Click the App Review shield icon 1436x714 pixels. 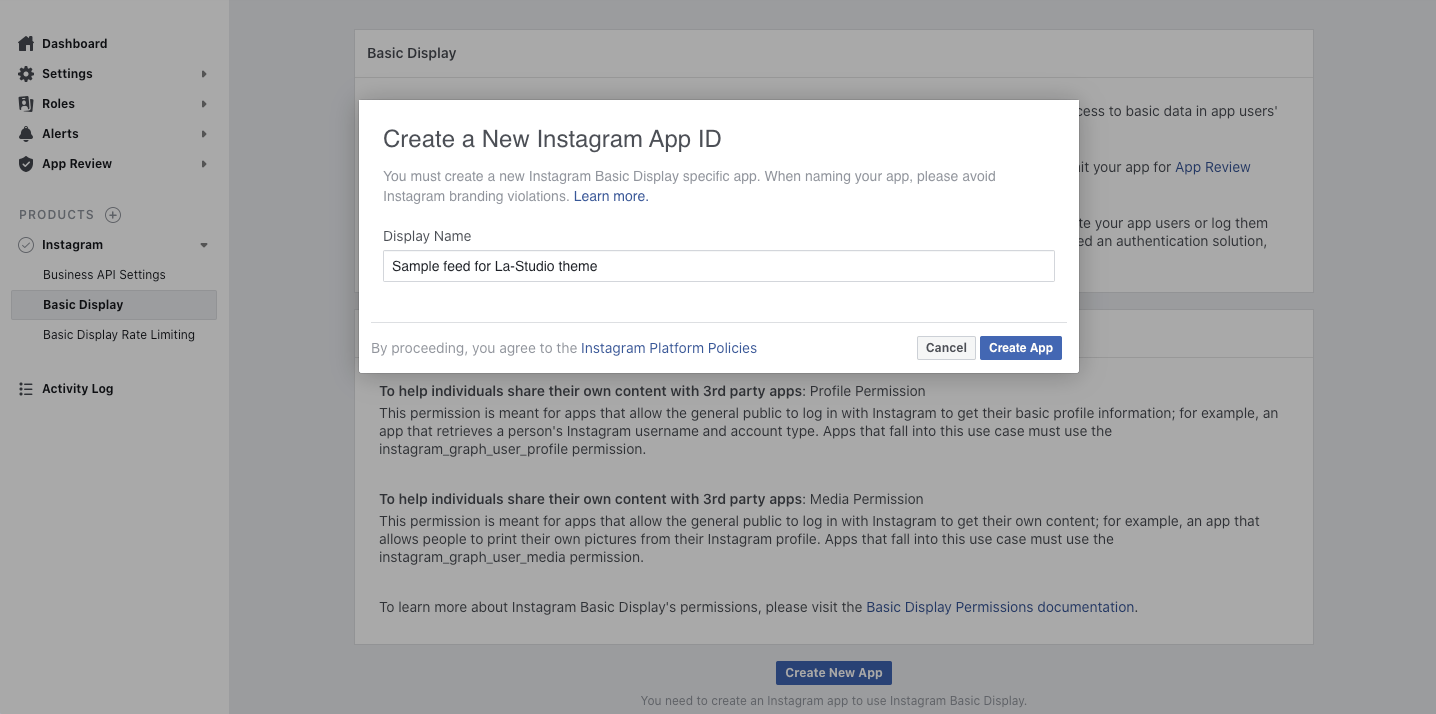tap(27, 164)
